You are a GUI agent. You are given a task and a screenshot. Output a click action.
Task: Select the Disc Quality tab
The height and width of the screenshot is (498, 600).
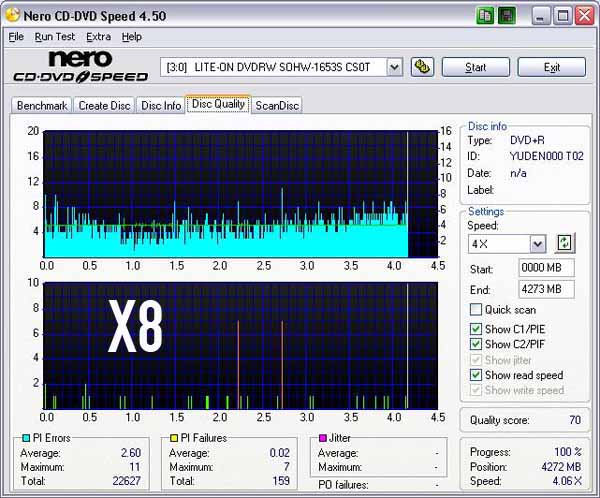tap(218, 104)
